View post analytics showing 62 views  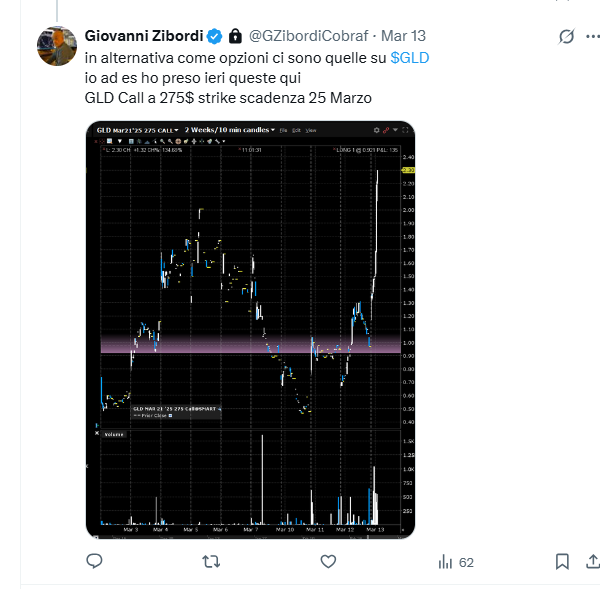click(456, 562)
